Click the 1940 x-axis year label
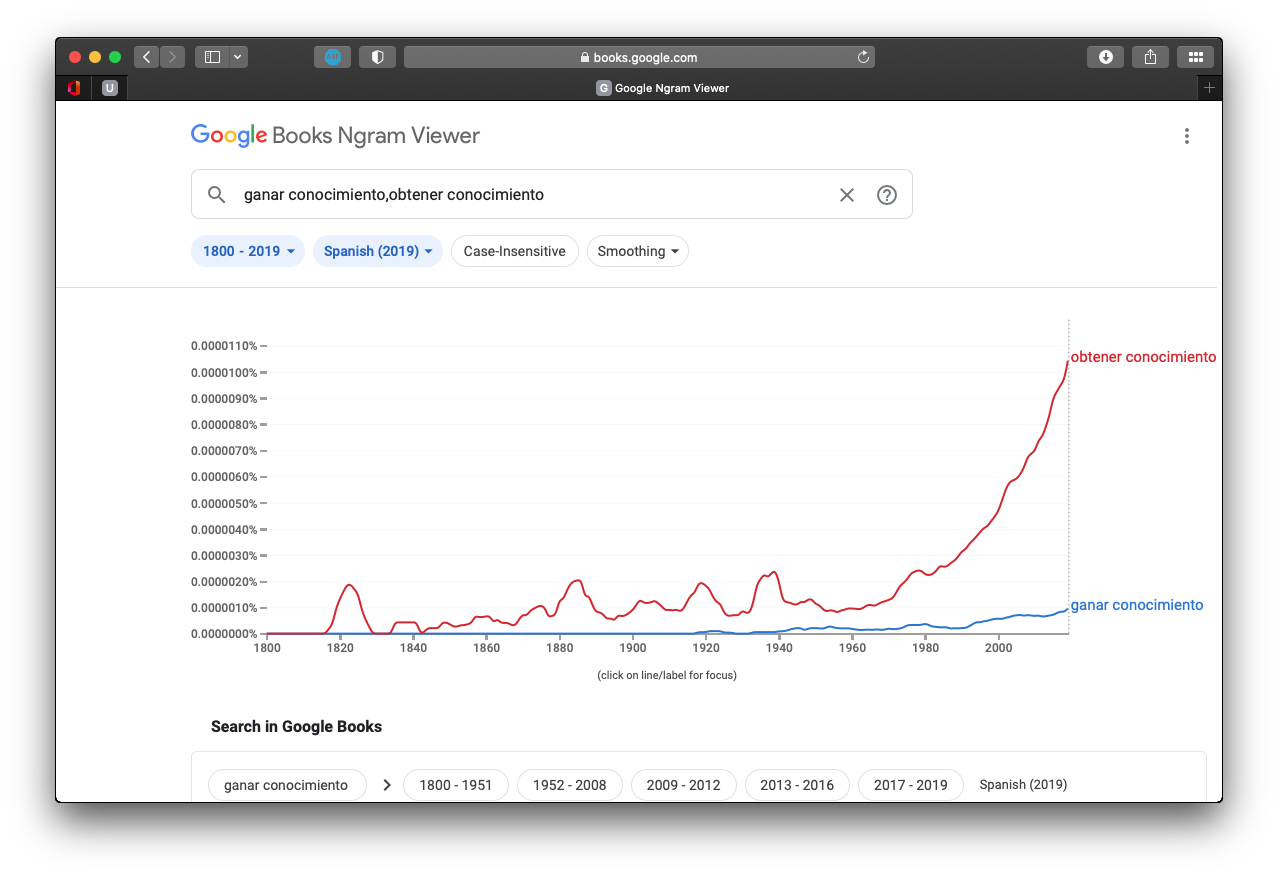 (x=779, y=649)
